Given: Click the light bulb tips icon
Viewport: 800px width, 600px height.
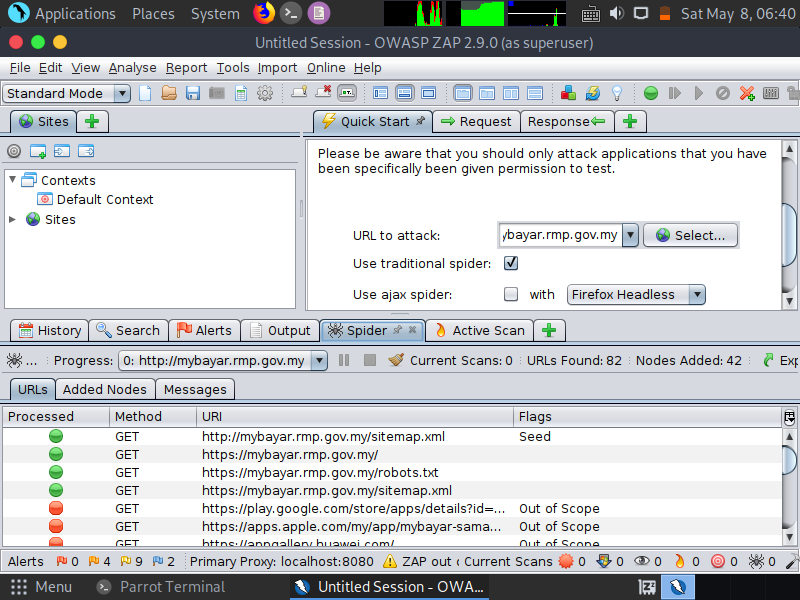Looking at the screenshot, I should pos(617,93).
